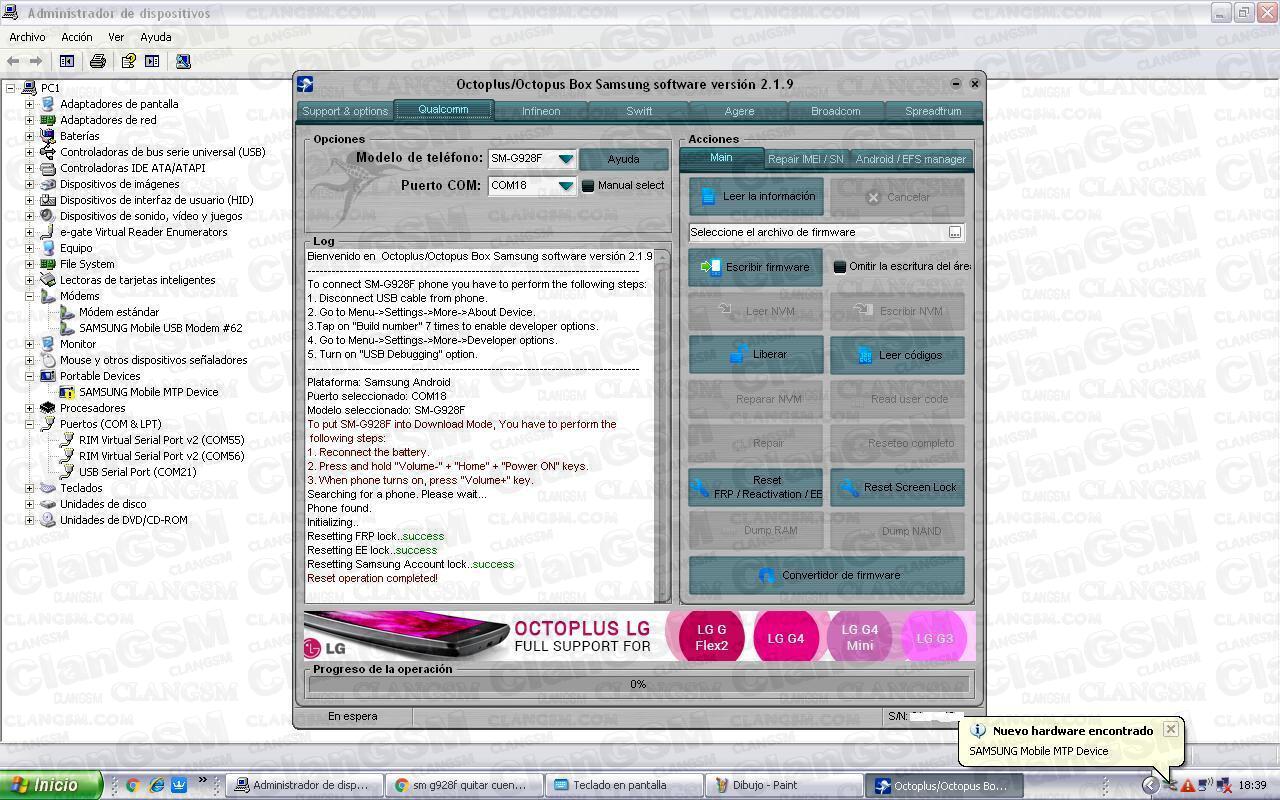Expand Adaptadores de pantalla tree node
Viewport: 1280px width, 800px height.
pos(29,104)
